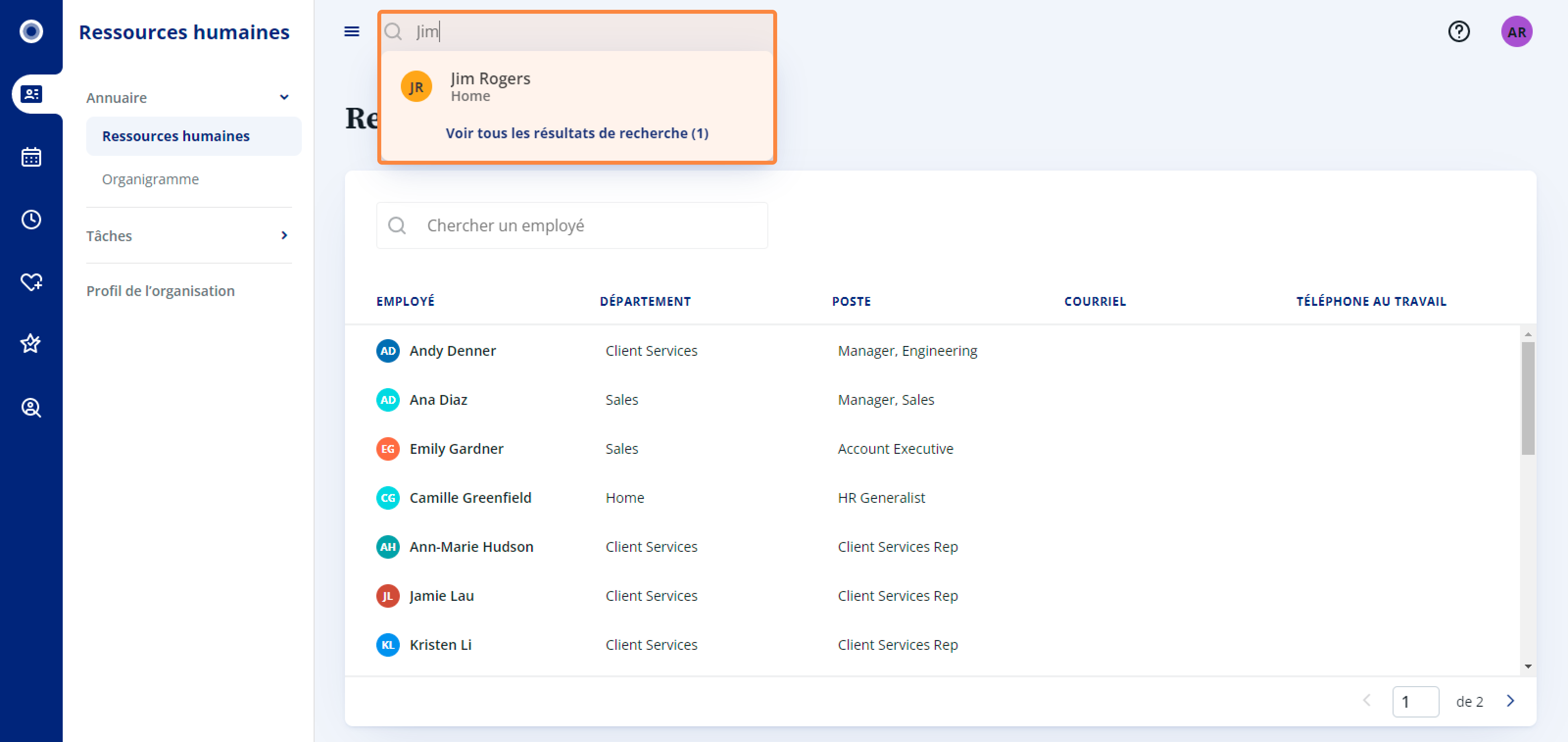Open Organigramme menu item
Image resolution: width=1568 pixels, height=742 pixels.
point(150,179)
